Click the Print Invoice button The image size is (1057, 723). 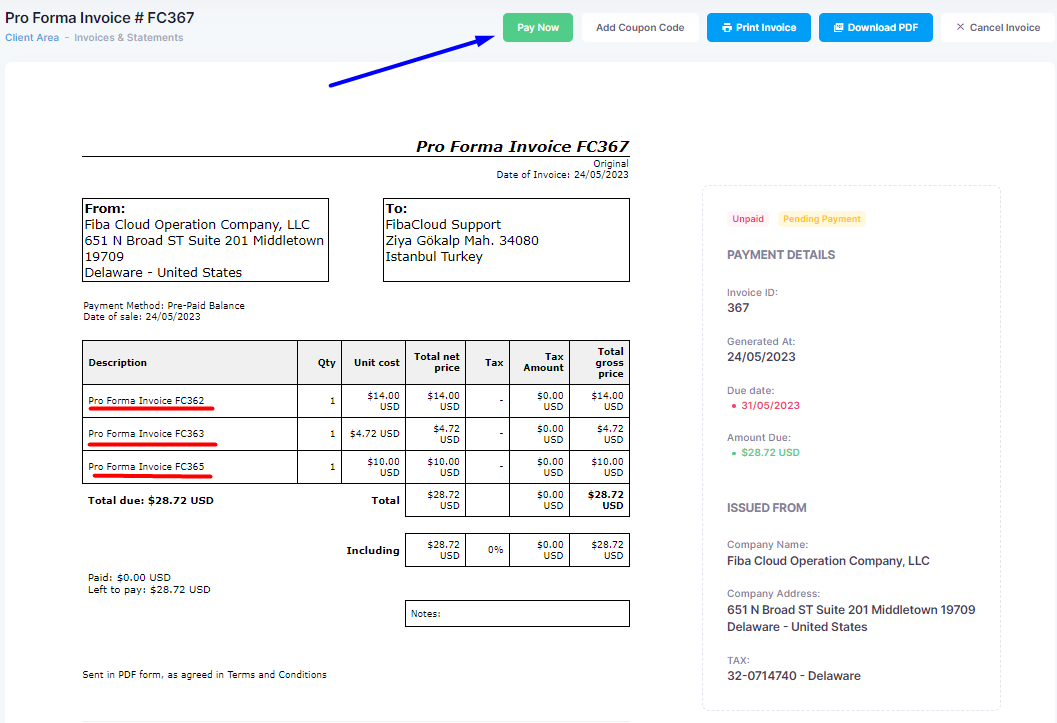(x=758, y=28)
